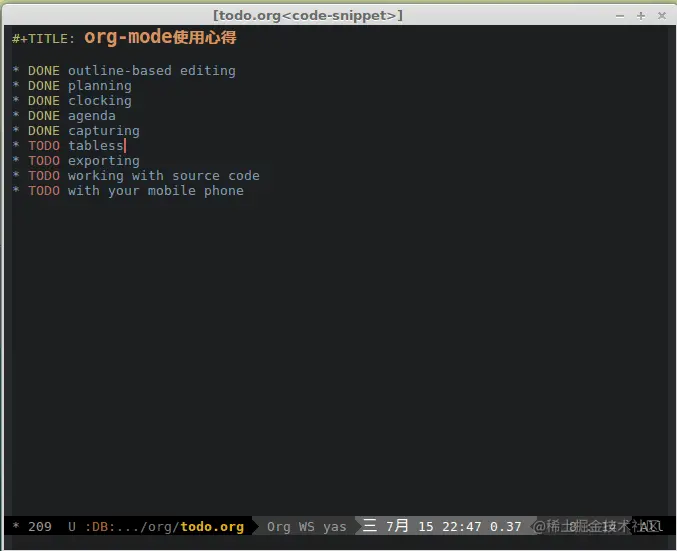Image resolution: width=677 pixels, height=551 pixels.
Task: Click the org-mode使用心得 title text
Action: pos(160,37)
